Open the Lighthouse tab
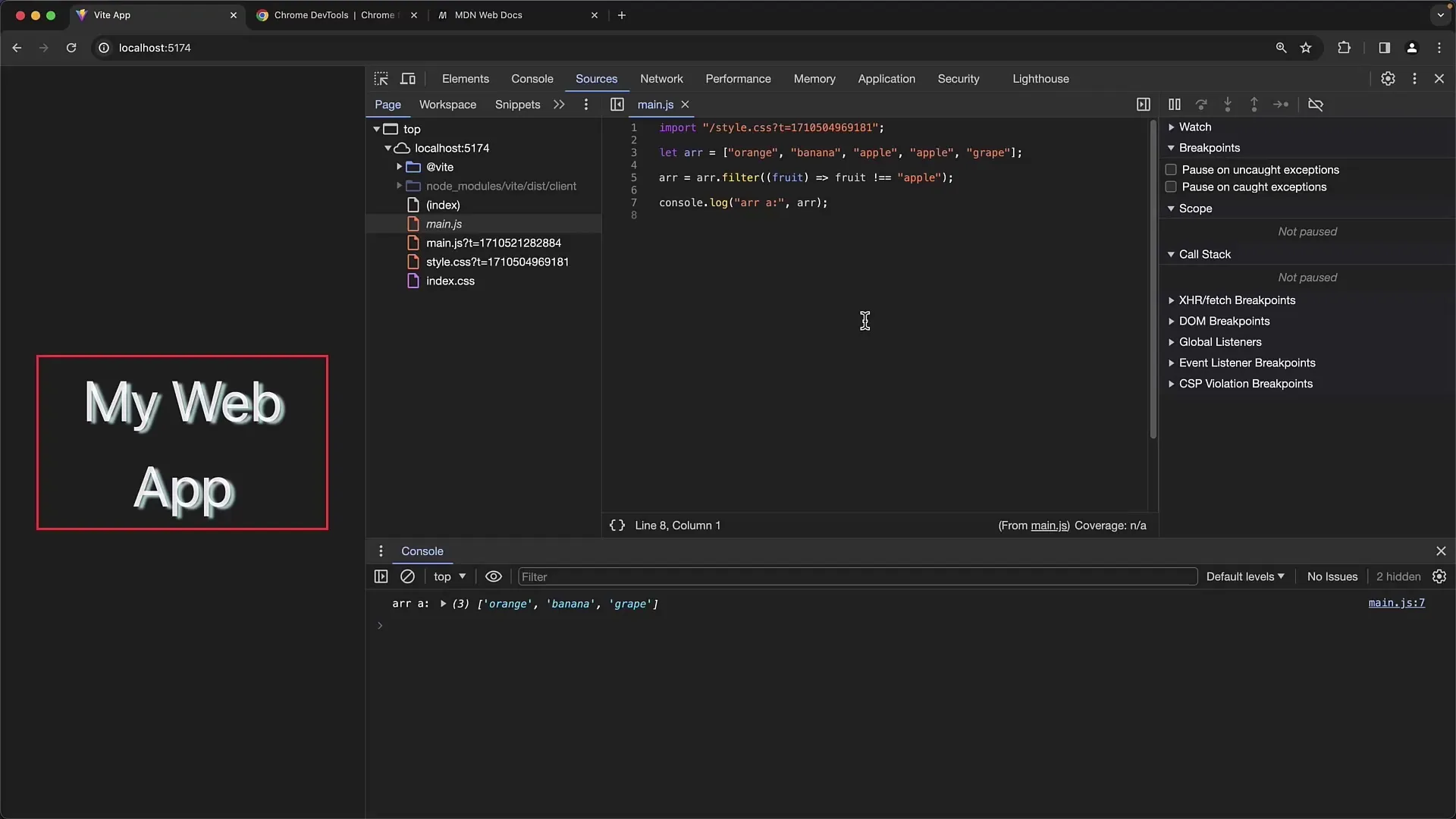 pyautogui.click(x=1040, y=79)
